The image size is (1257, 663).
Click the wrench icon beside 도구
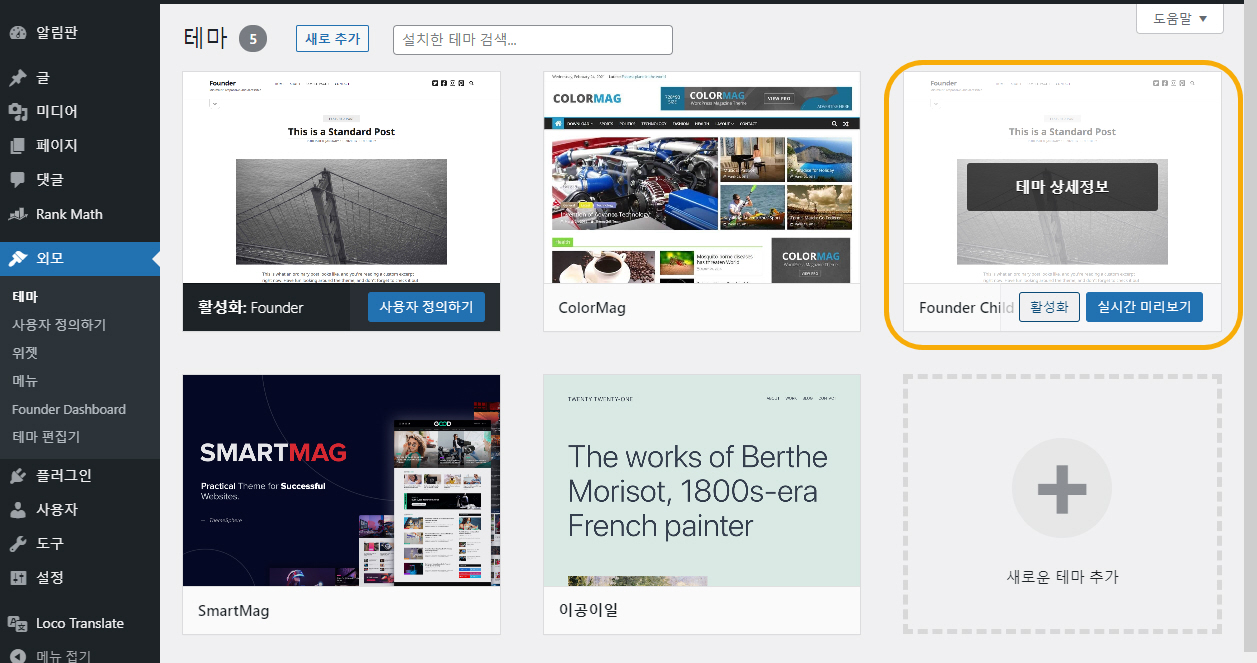tap(17, 544)
